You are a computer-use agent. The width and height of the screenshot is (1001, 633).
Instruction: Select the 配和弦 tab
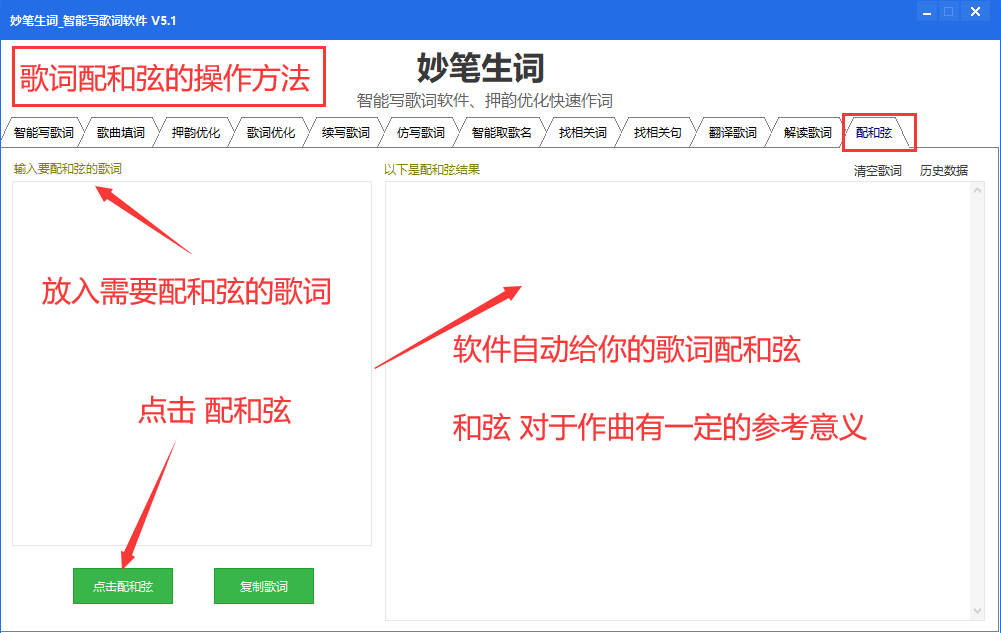[874, 133]
